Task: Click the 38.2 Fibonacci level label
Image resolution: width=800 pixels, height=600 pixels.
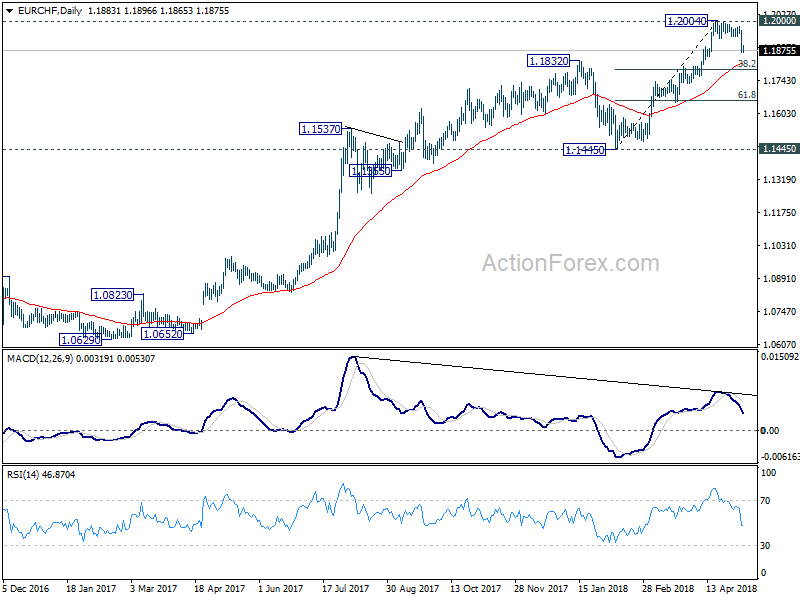Action: pos(747,64)
